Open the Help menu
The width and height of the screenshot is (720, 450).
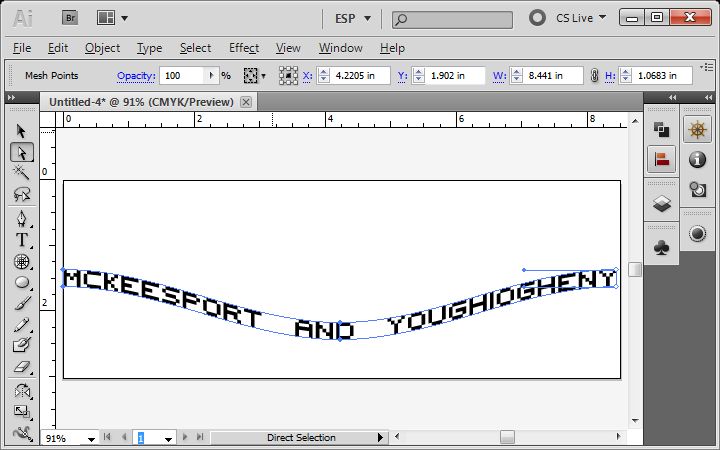[x=392, y=48]
